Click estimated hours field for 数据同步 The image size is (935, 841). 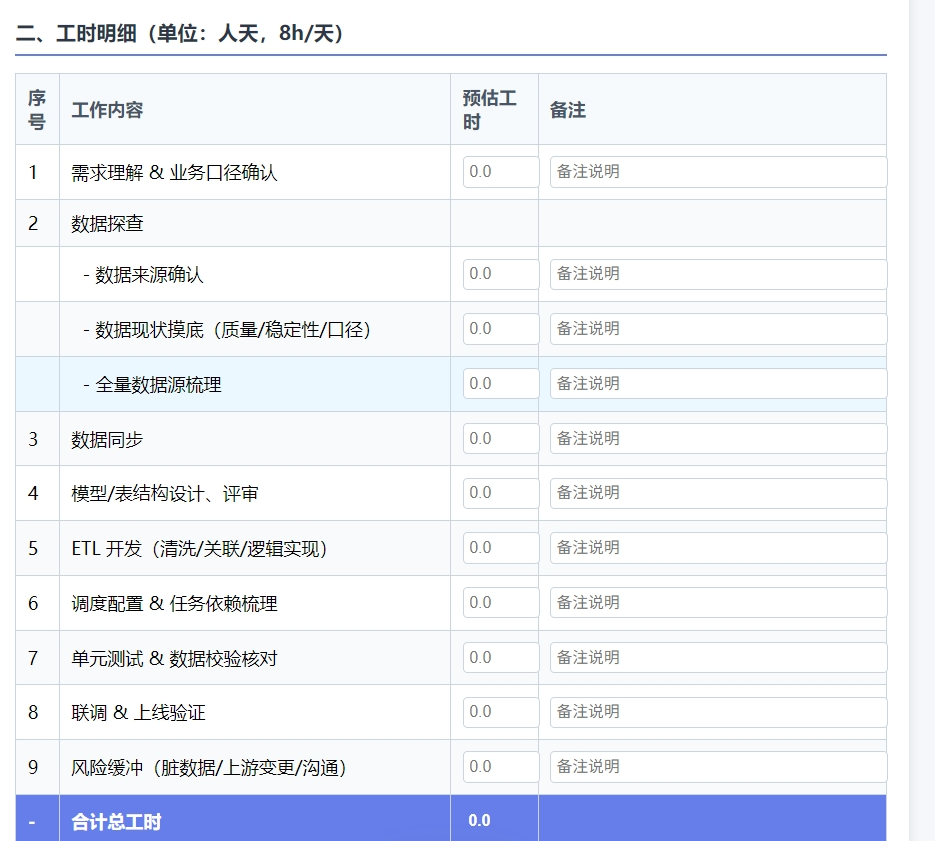(x=501, y=439)
